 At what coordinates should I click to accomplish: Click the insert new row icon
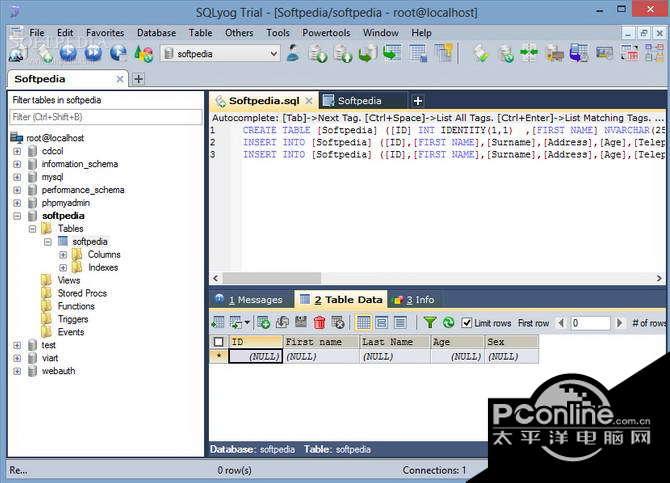pyautogui.click(x=264, y=323)
